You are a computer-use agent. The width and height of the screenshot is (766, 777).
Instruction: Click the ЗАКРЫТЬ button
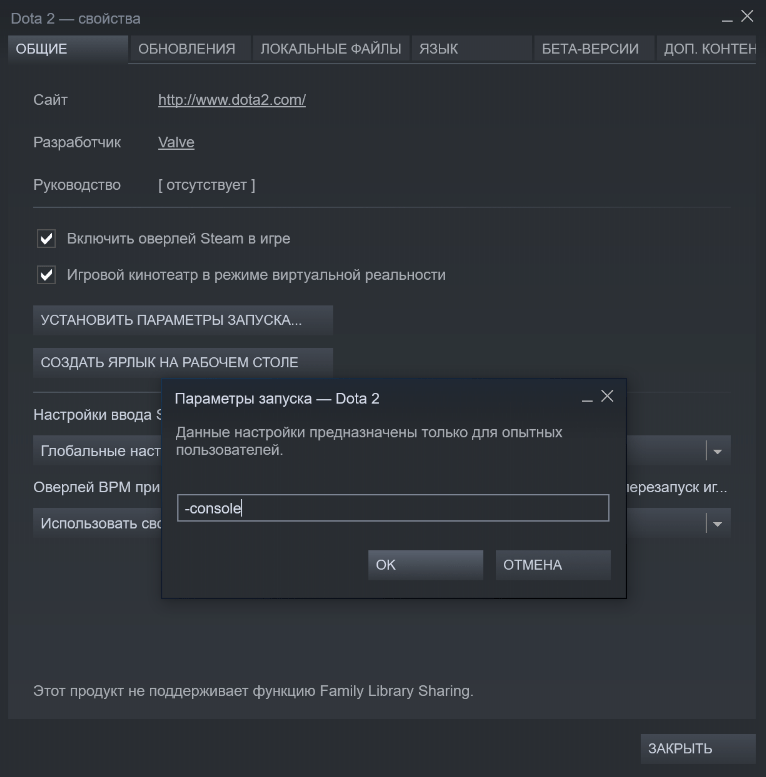(698, 748)
